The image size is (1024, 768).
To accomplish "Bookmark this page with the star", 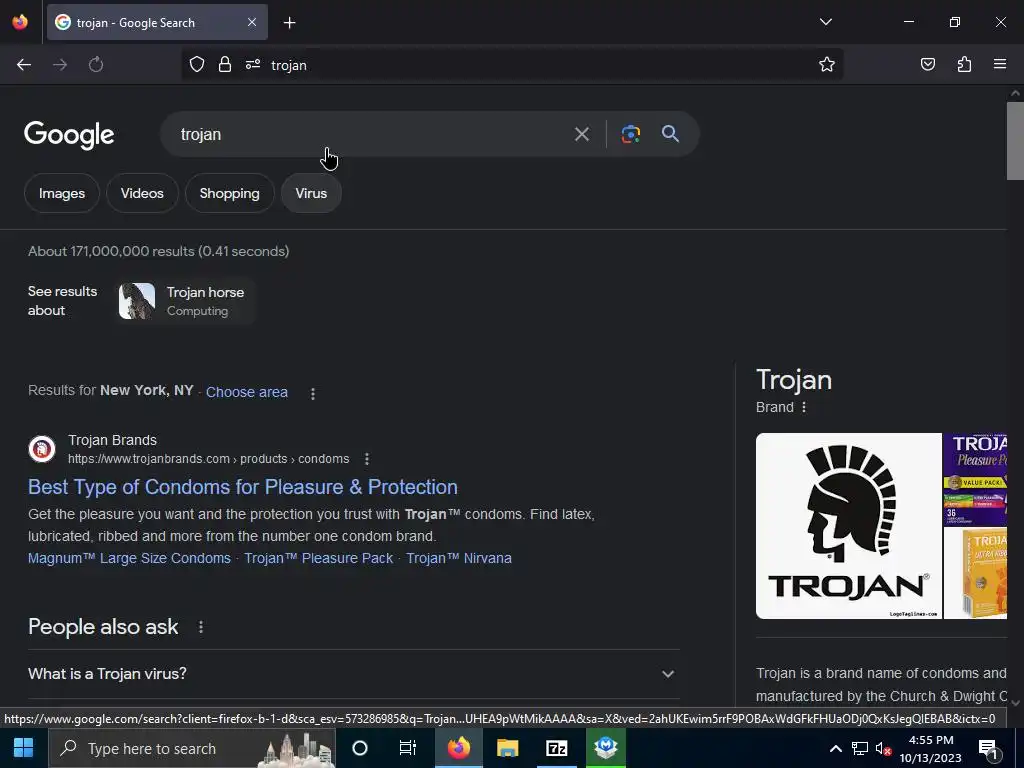I will point(827,65).
